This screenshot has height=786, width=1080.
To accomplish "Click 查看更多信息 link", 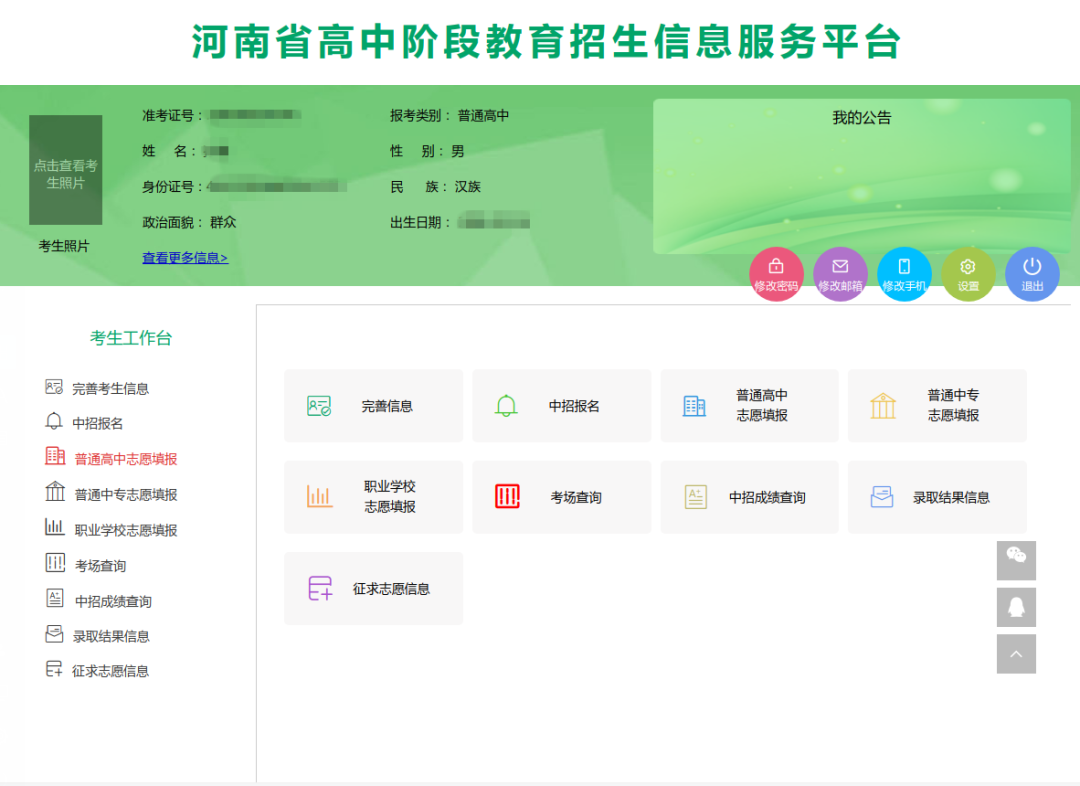I will click(185, 258).
